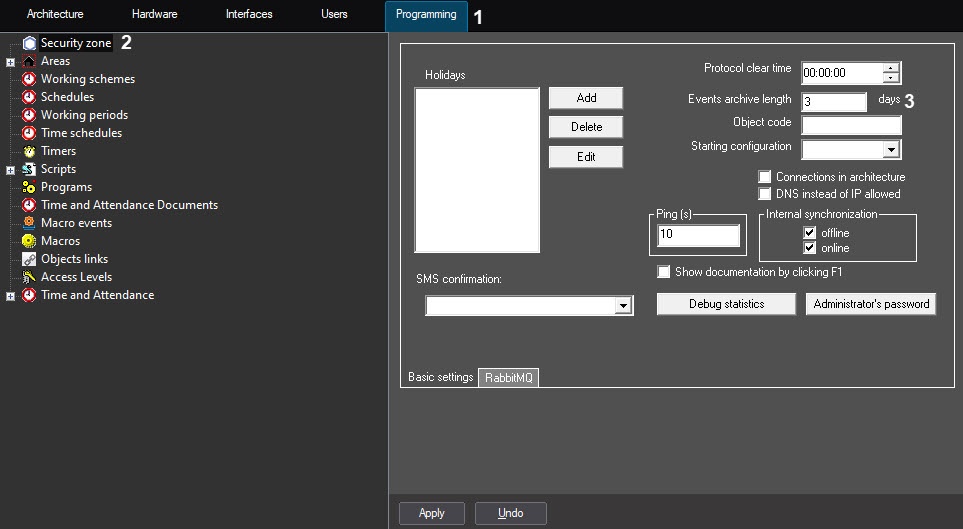Click the Areas house icon

click(x=29, y=61)
